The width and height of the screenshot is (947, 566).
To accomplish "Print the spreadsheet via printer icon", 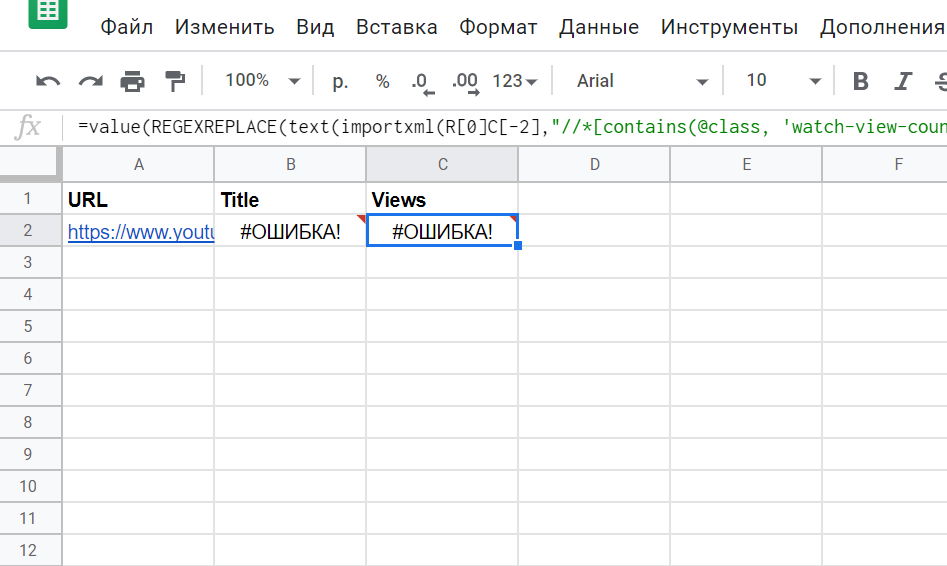I will pyautogui.click(x=132, y=81).
